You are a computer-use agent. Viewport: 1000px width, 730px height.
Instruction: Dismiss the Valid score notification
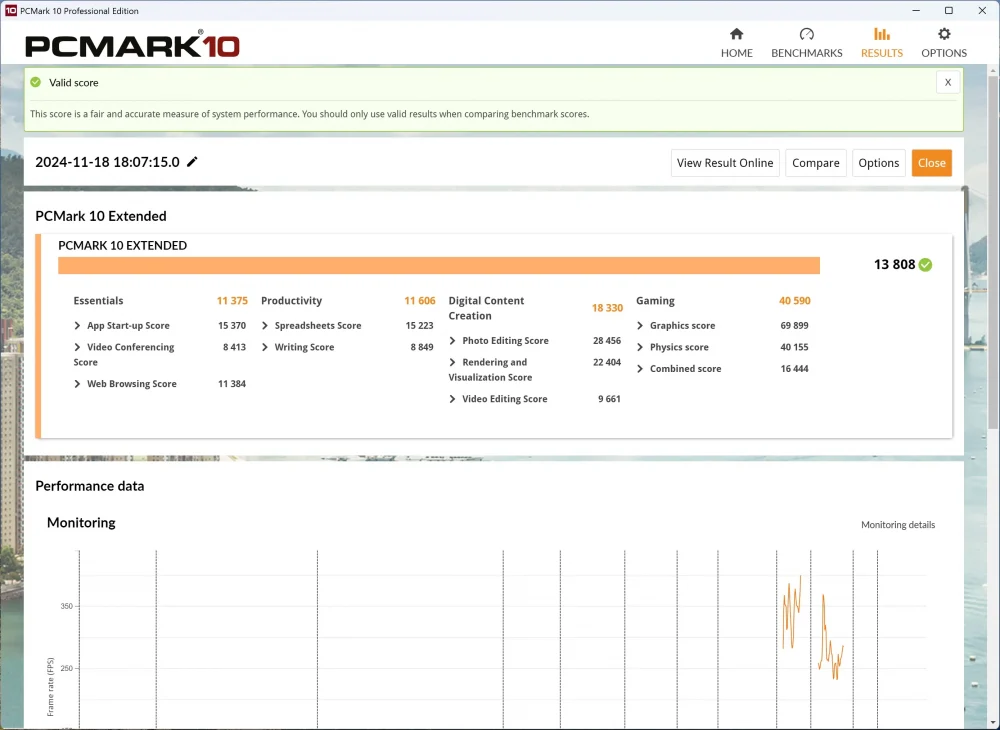click(x=948, y=82)
